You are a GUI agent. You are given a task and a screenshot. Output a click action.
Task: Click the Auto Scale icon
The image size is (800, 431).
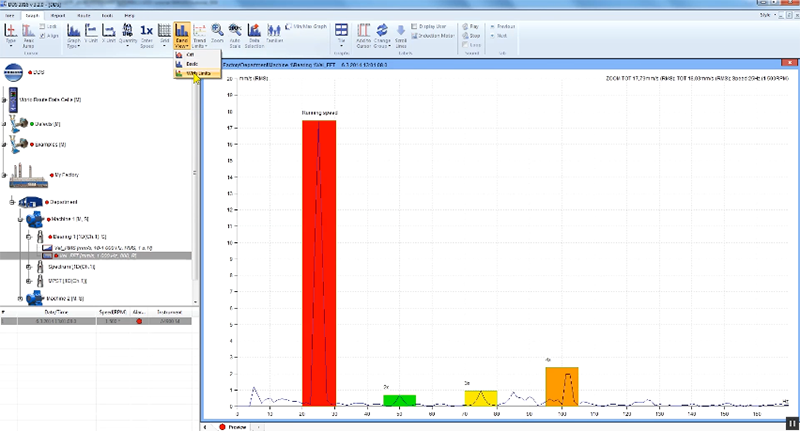pos(235,35)
